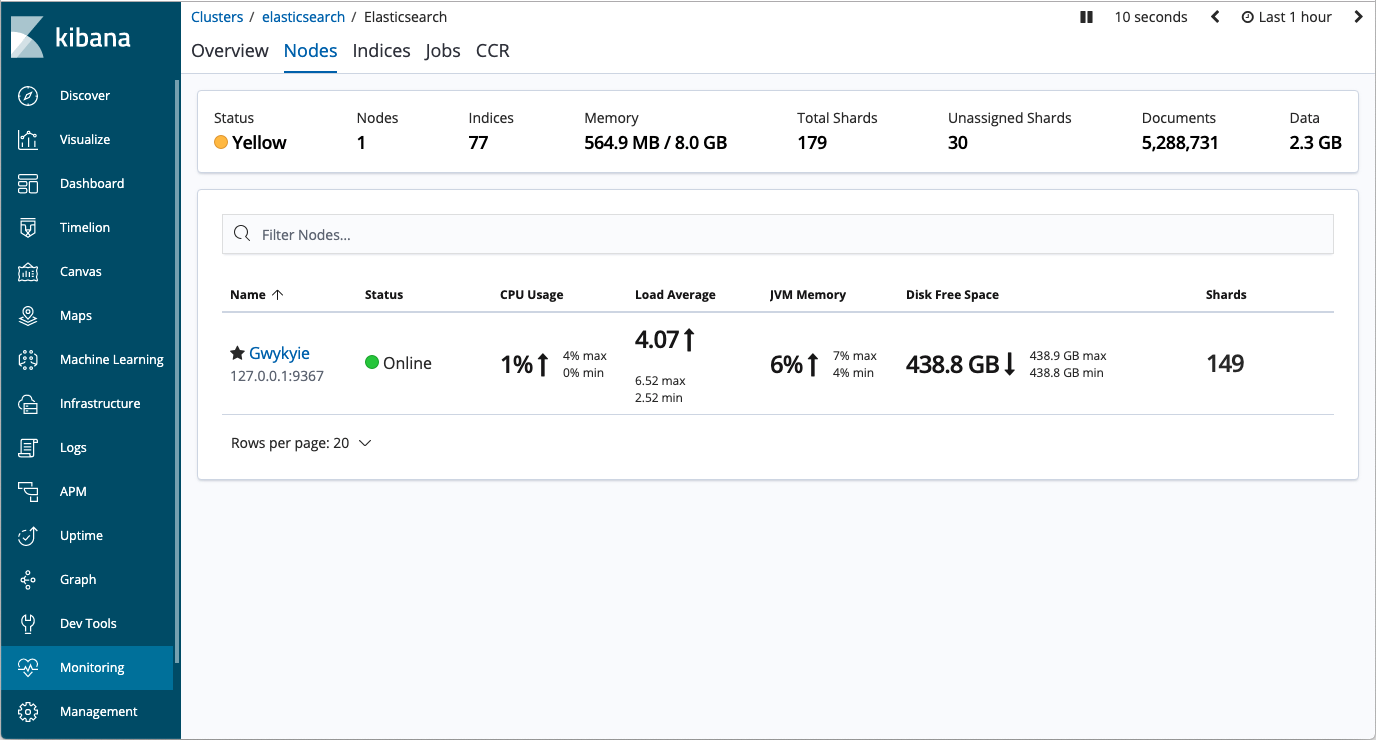Image resolution: width=1377 pixels, height=740 pixels.
Task: Sort by the Disk Free Space column header
Action: click(952, 295)
